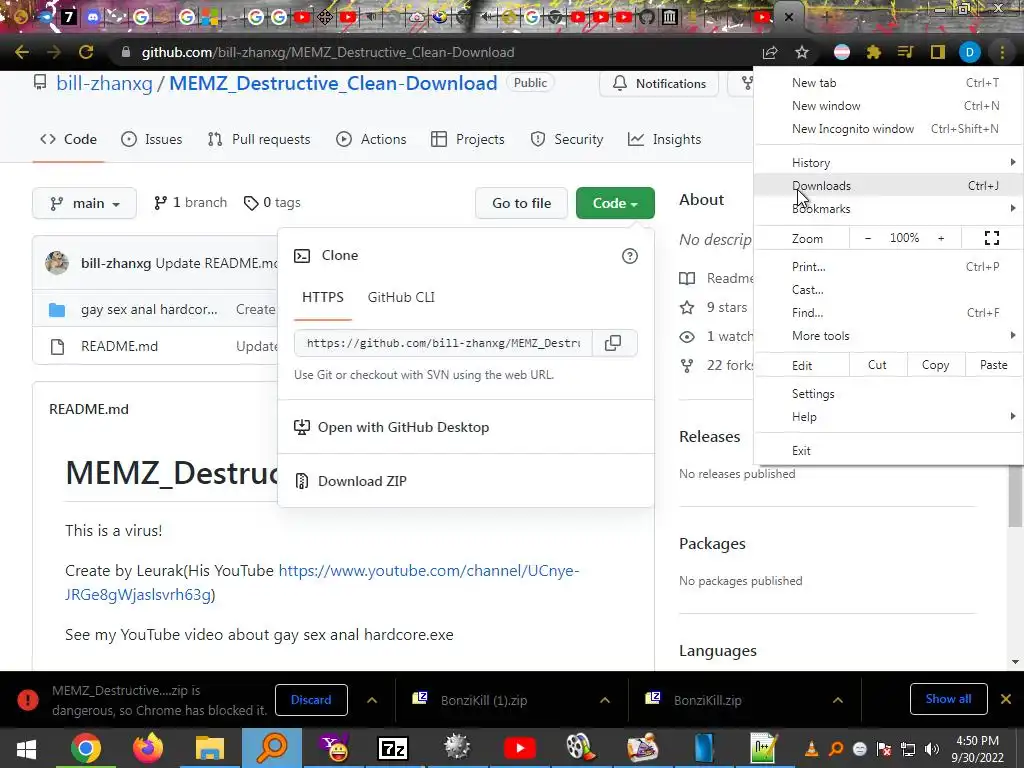The width and height of the screenshot is (1024, 768).
Task: Click the README.md file icon row
Action: click(x=57, y=346)
